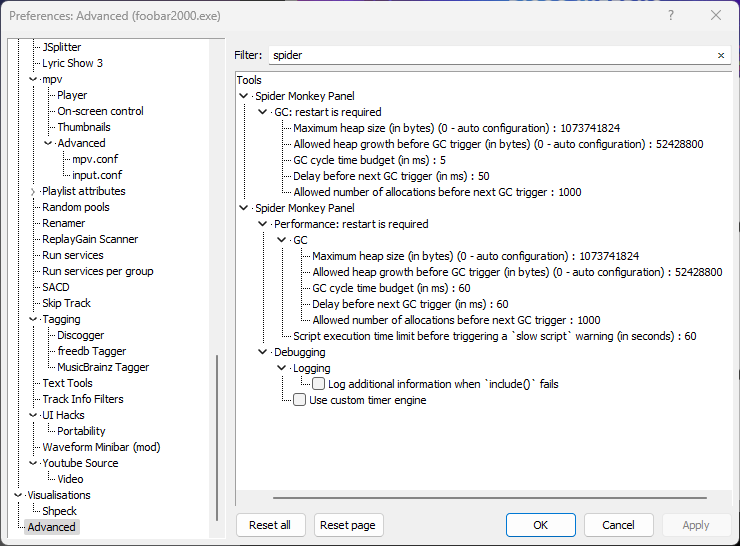The width and height of the screenshot is (740, 546).
Task: Click the Reset page button
Action: [348, 525]
